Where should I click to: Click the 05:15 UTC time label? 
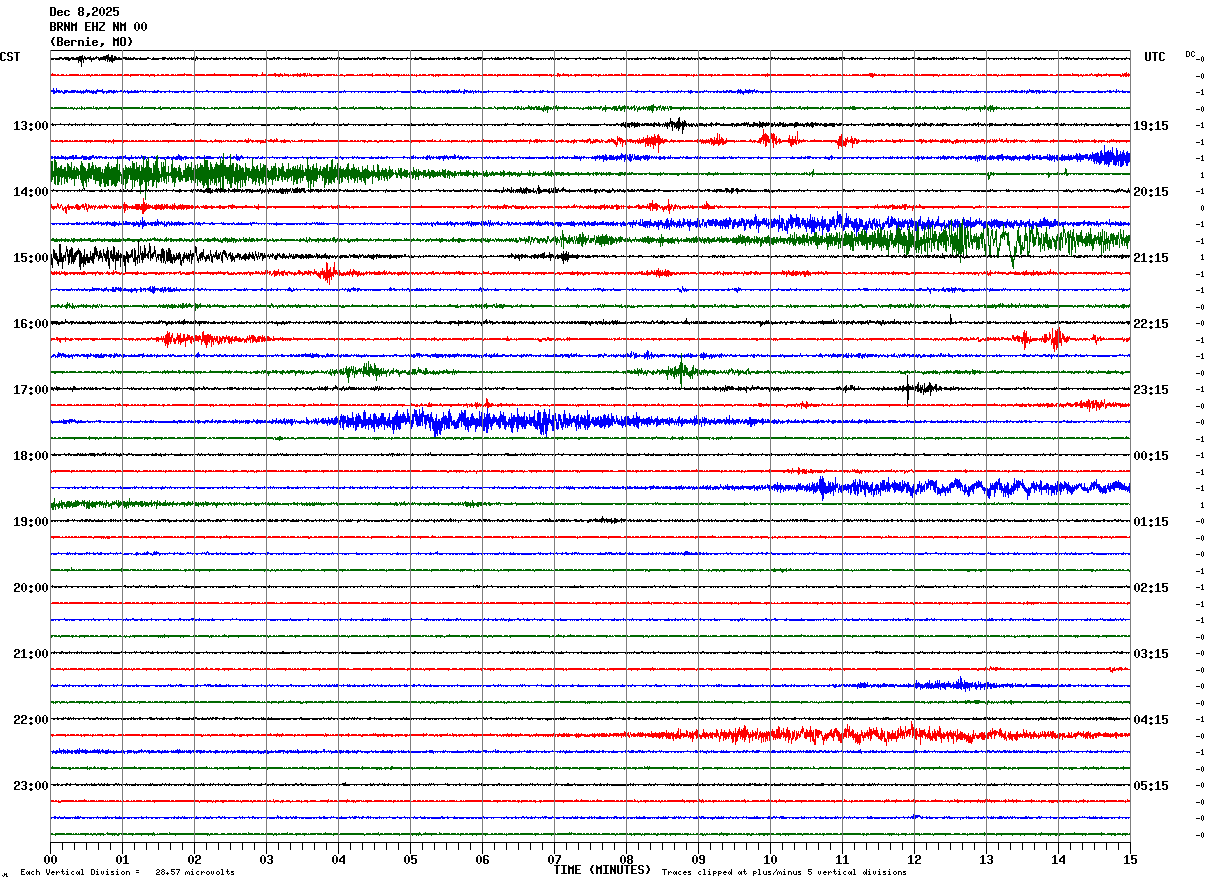click(x=1151, y=786)
